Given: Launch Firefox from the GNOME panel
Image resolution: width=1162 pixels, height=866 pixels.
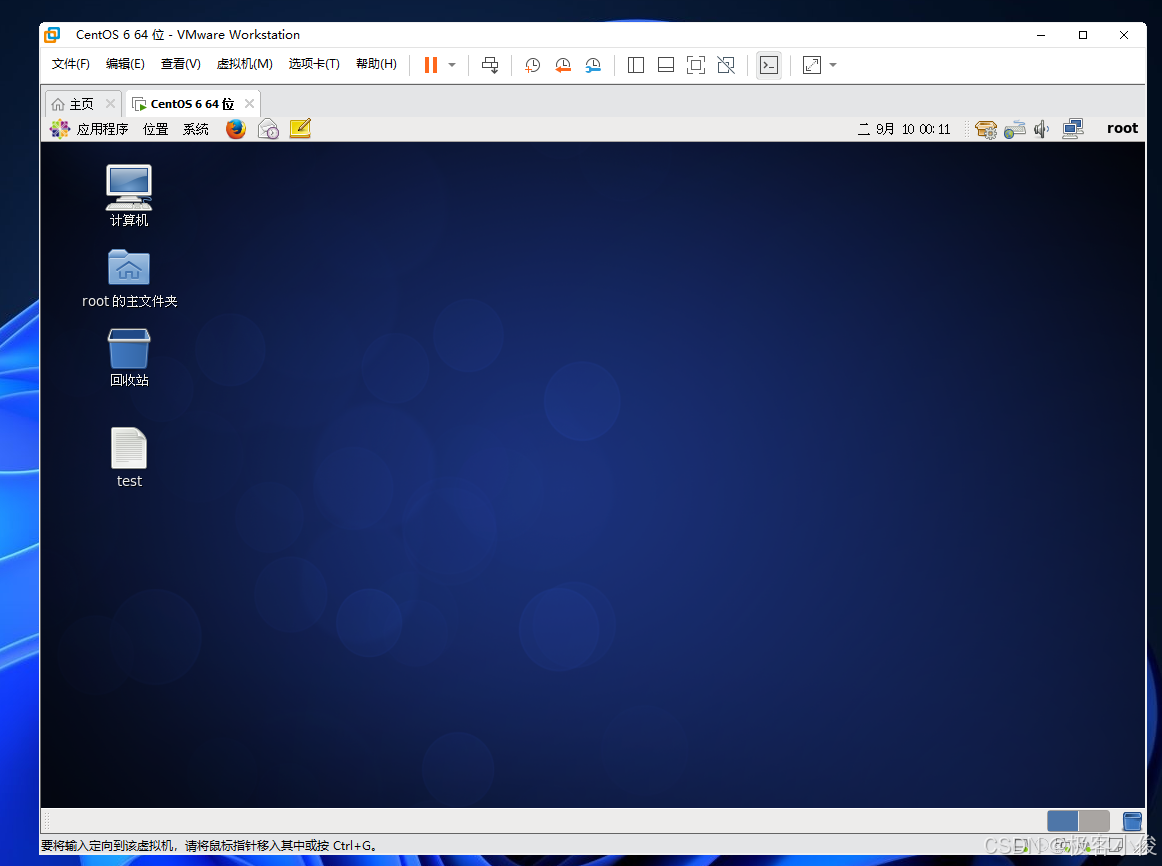Looking at the screenshot, I should [x=236, y=129].
